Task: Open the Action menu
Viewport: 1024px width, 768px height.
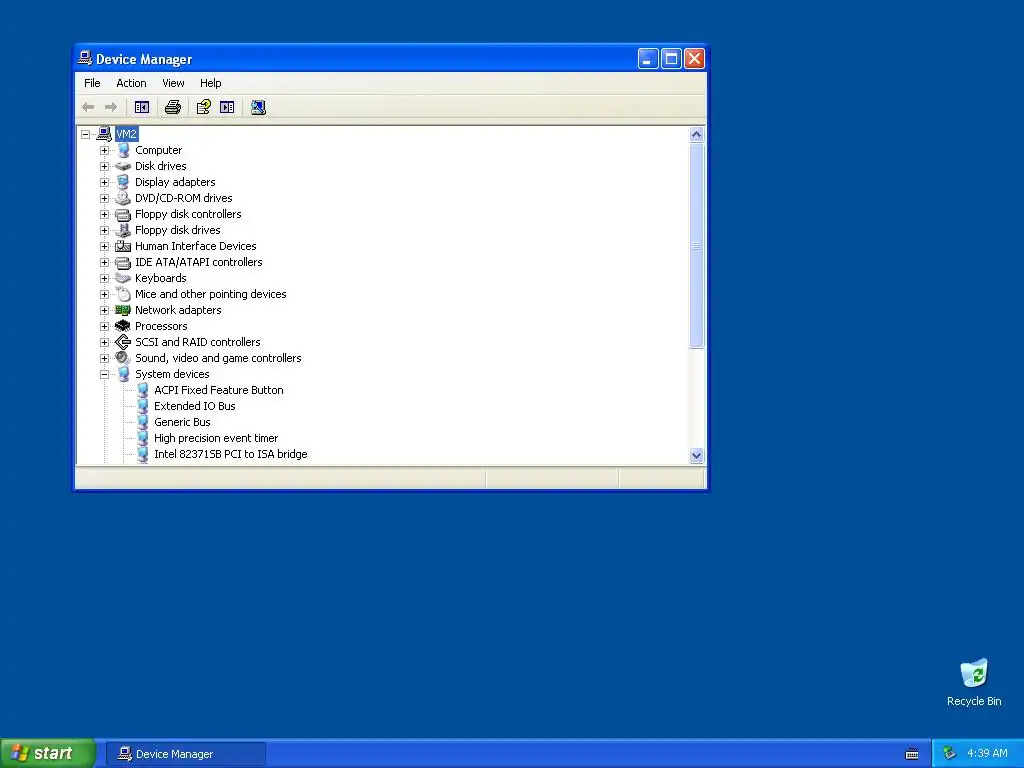Action: click(131, 83)
